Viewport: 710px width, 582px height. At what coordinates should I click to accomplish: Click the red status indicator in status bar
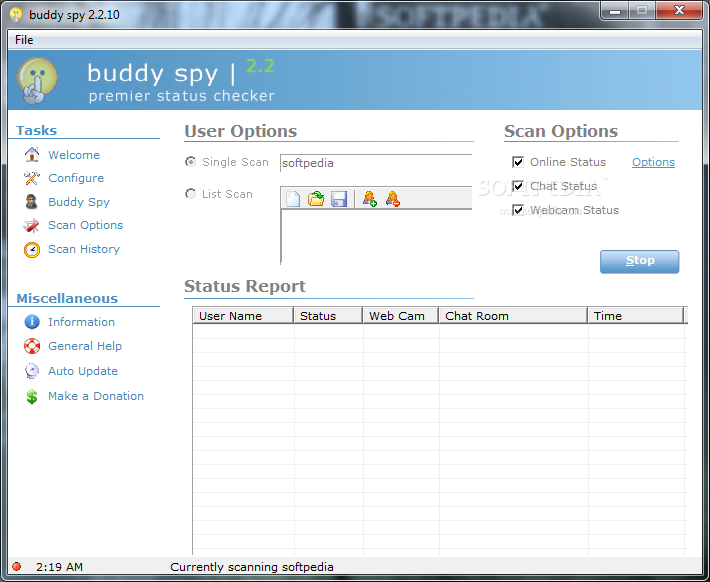pyautogui.click(x=17, y=567)
